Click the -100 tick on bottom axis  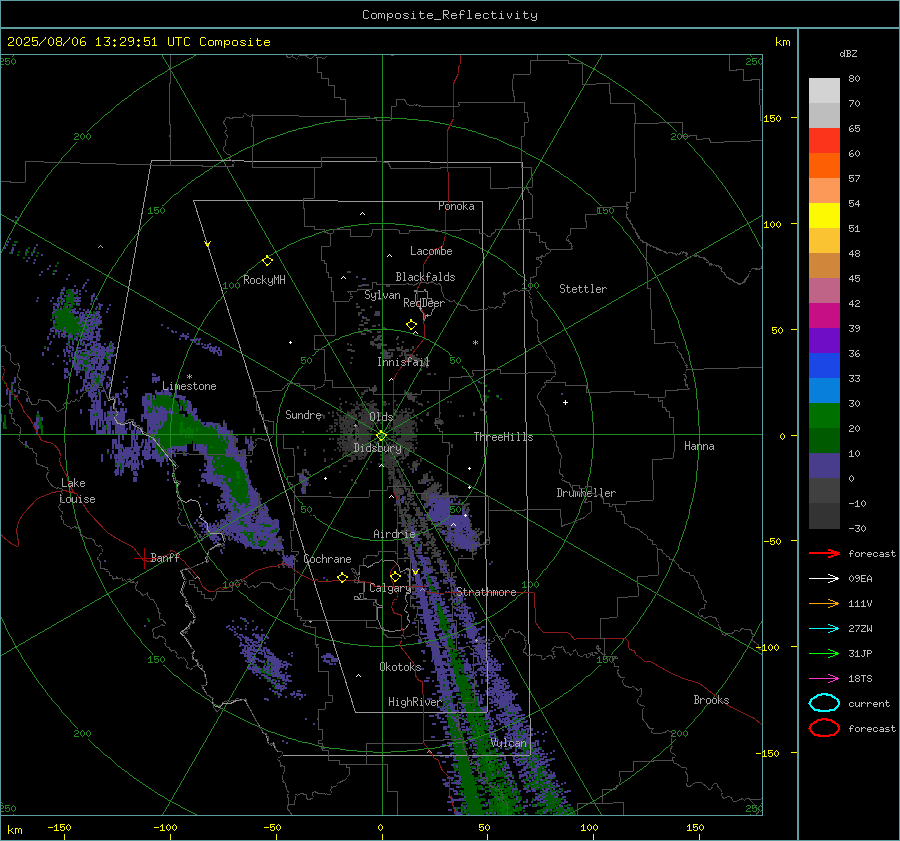(x=165, y=827)
